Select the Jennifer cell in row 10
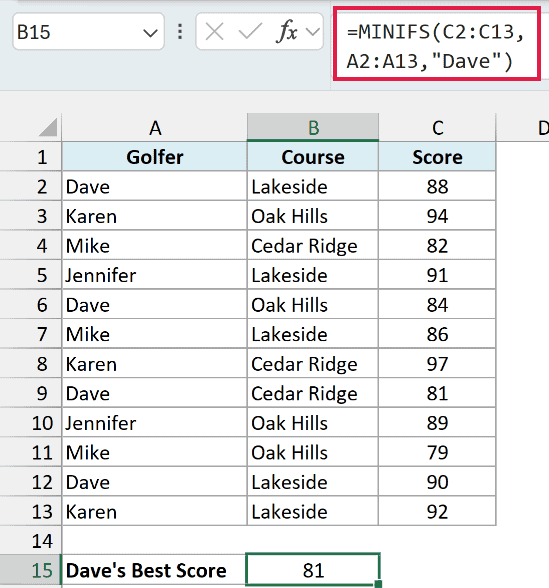The image size is (549, 588). tap(154, 423)
